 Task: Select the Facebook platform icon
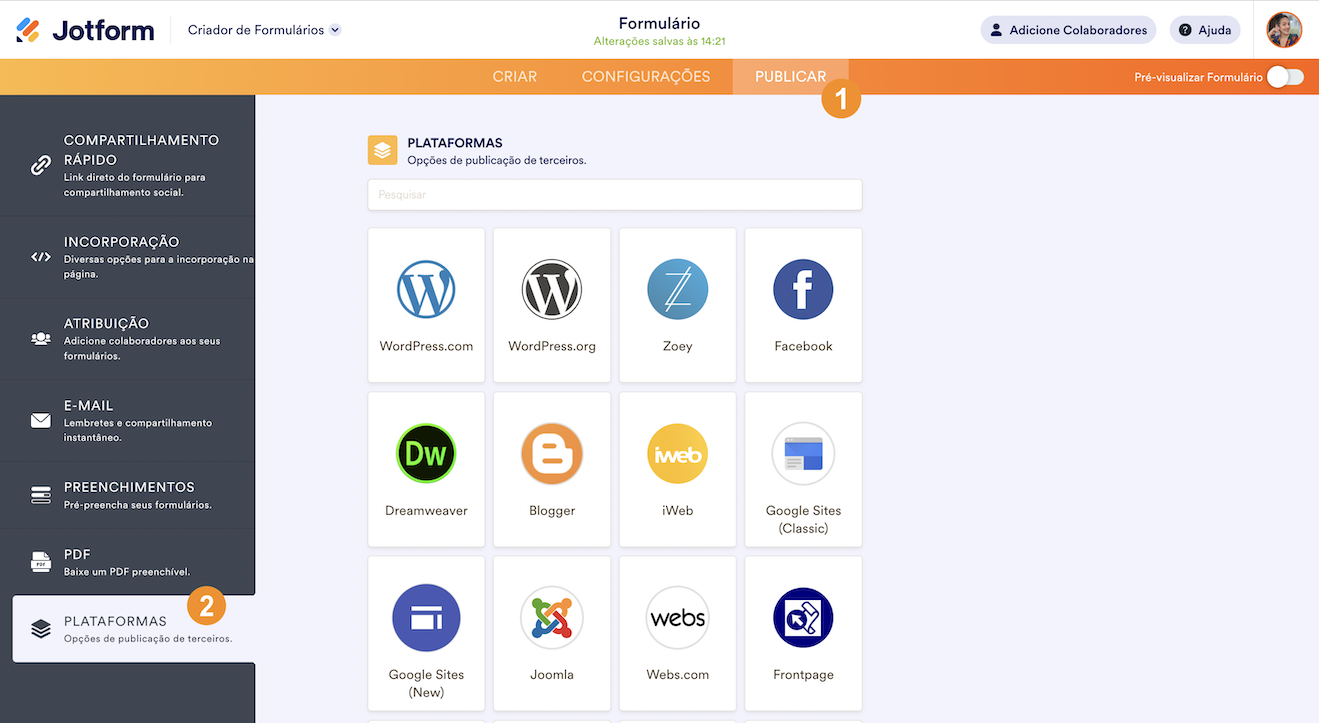click(x=803, y=290)
